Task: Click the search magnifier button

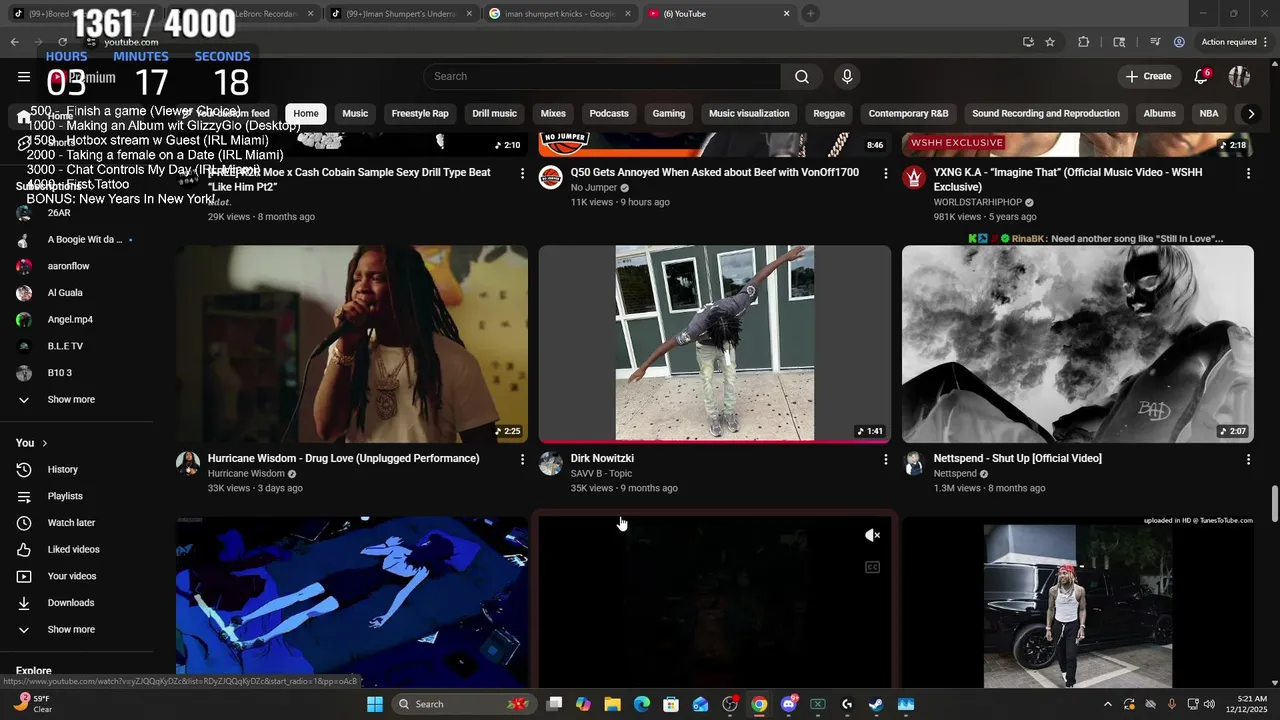Action: click(x=802, y=77)
